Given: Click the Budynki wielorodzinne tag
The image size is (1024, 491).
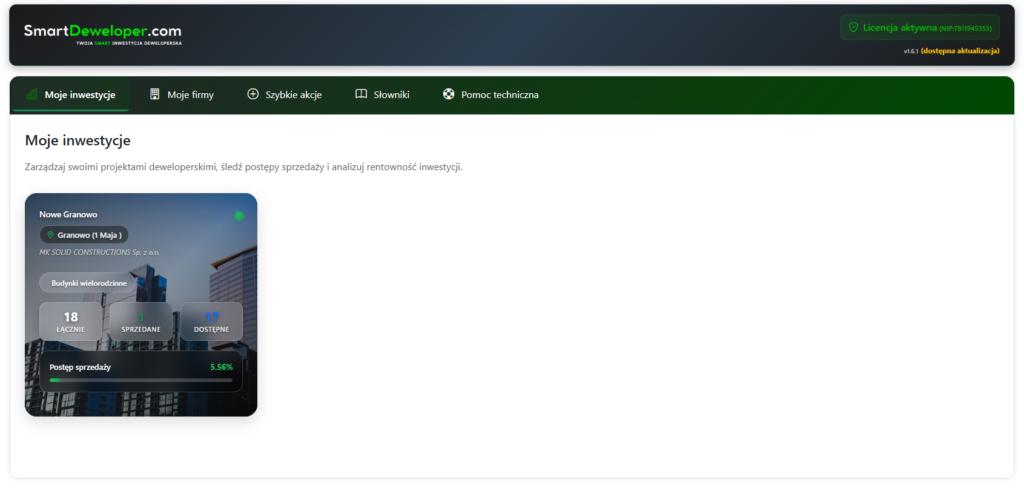Looking at the screenshot, I should pyautogui.click(x=90, y=283).
